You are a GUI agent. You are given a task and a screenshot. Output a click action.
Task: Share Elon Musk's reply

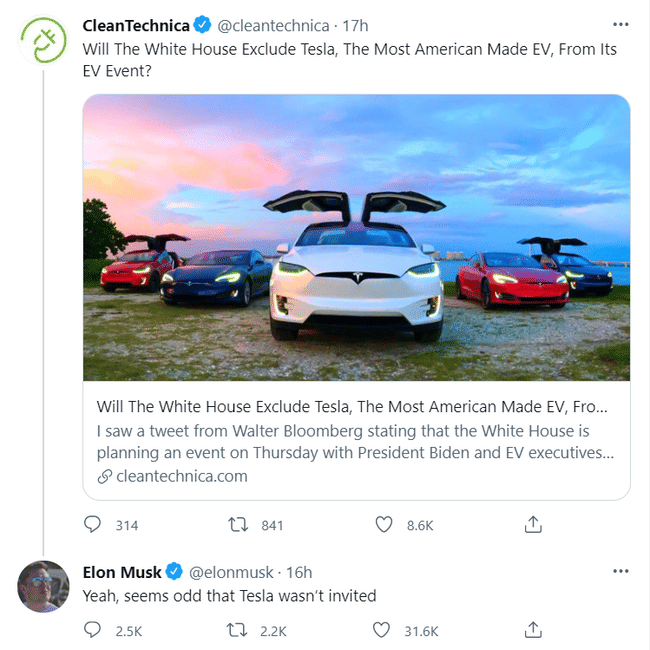point(533,630)
